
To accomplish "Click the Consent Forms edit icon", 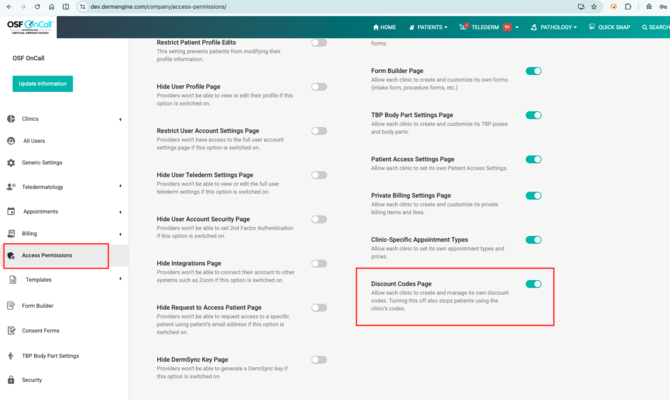I will [11, 330].
